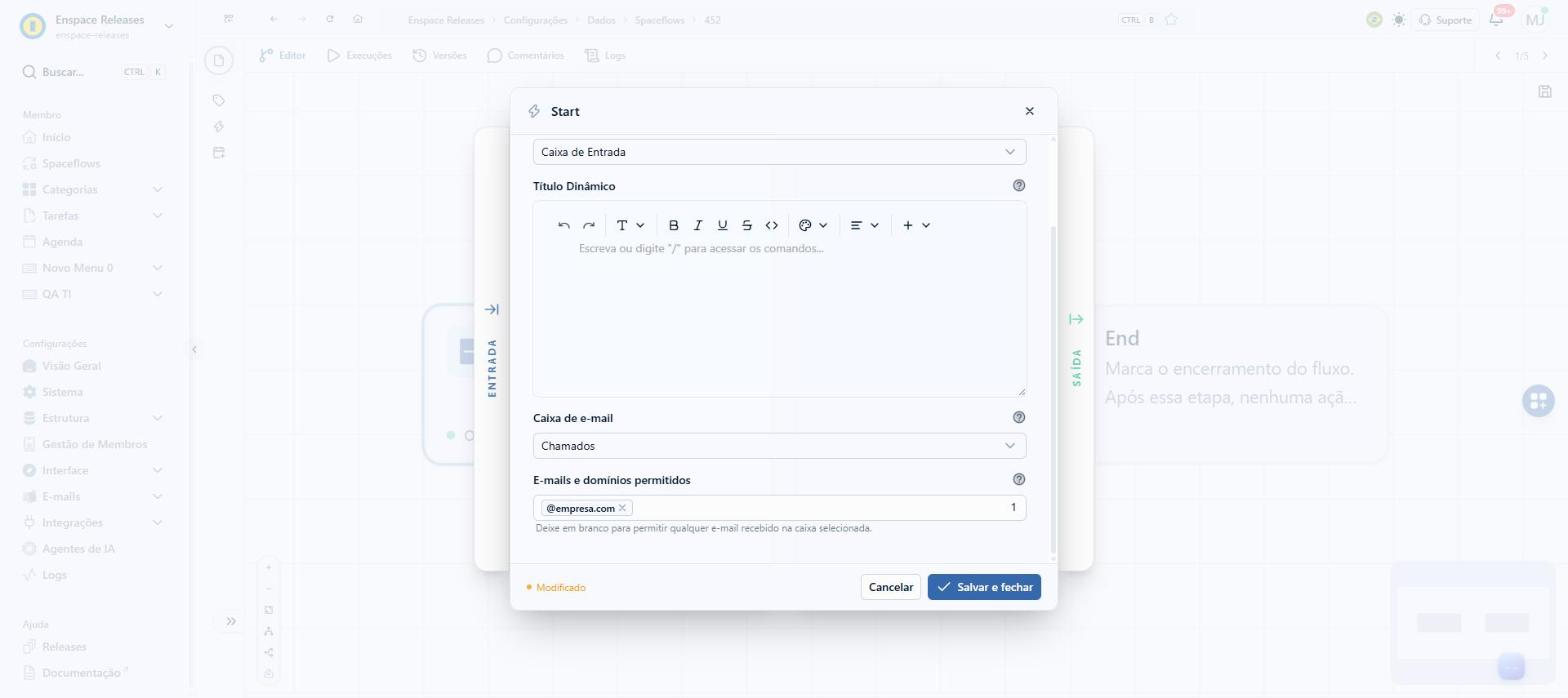This screenshot has height=698, width=1568.
Task: Open the MJ user avatar menu
Action: coord(1535,19)
